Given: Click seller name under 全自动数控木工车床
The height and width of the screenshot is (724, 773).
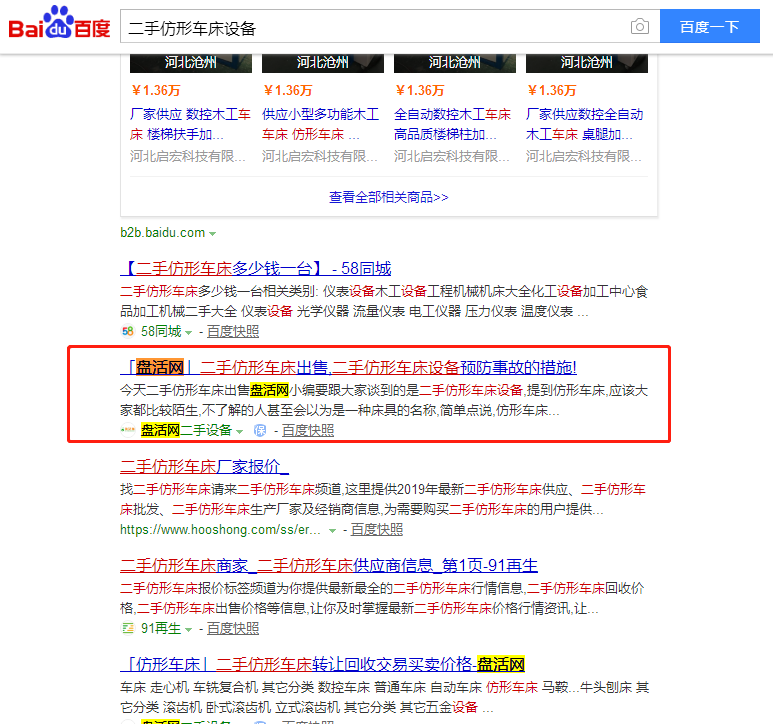Looking at the screenshot, I should pyautogui.click(x=452, y=157).
